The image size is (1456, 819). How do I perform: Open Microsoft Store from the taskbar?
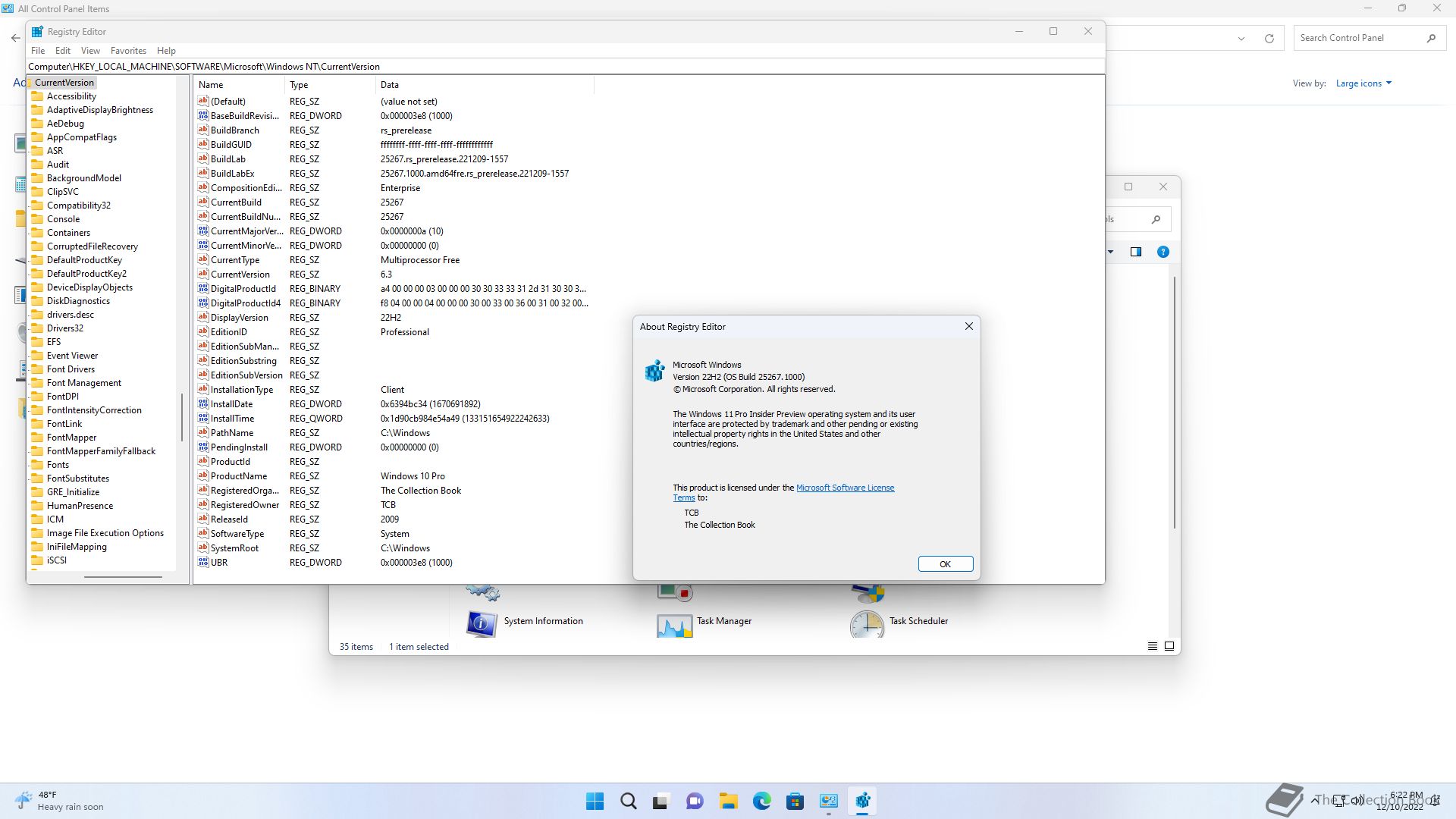(795, 801)
